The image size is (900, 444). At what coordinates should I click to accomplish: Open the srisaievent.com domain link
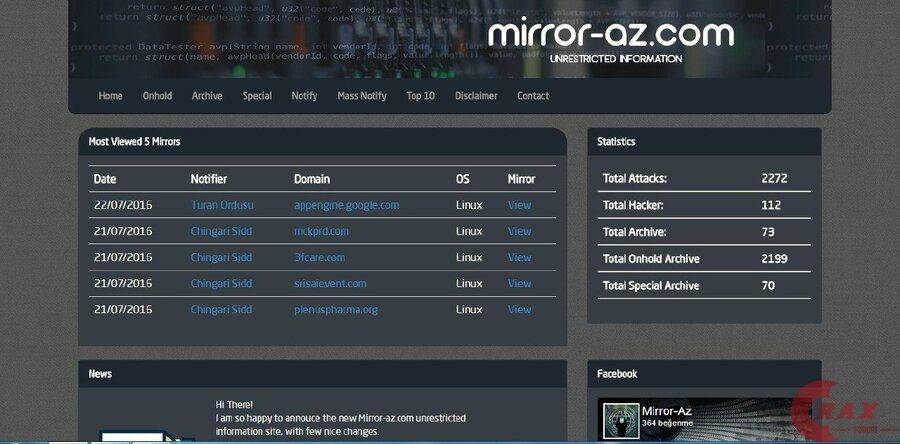(330, 283)
